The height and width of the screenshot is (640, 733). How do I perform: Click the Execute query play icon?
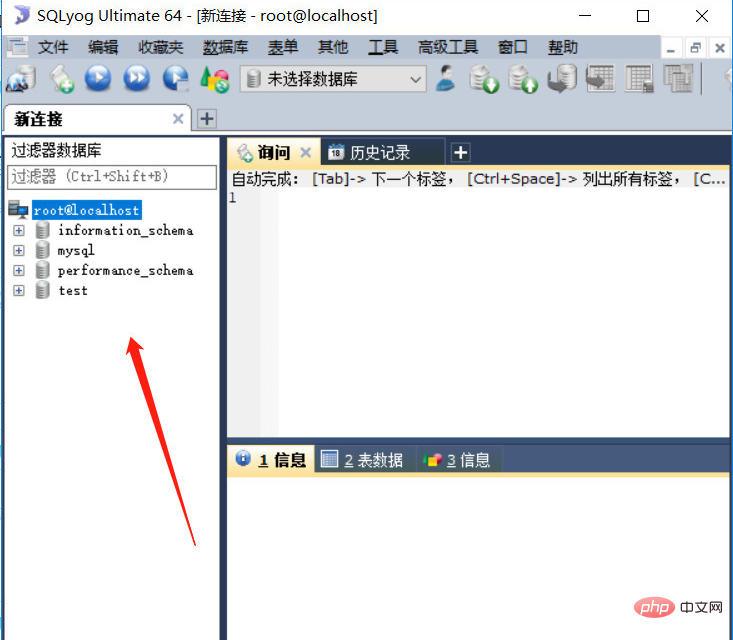[98, 78]
